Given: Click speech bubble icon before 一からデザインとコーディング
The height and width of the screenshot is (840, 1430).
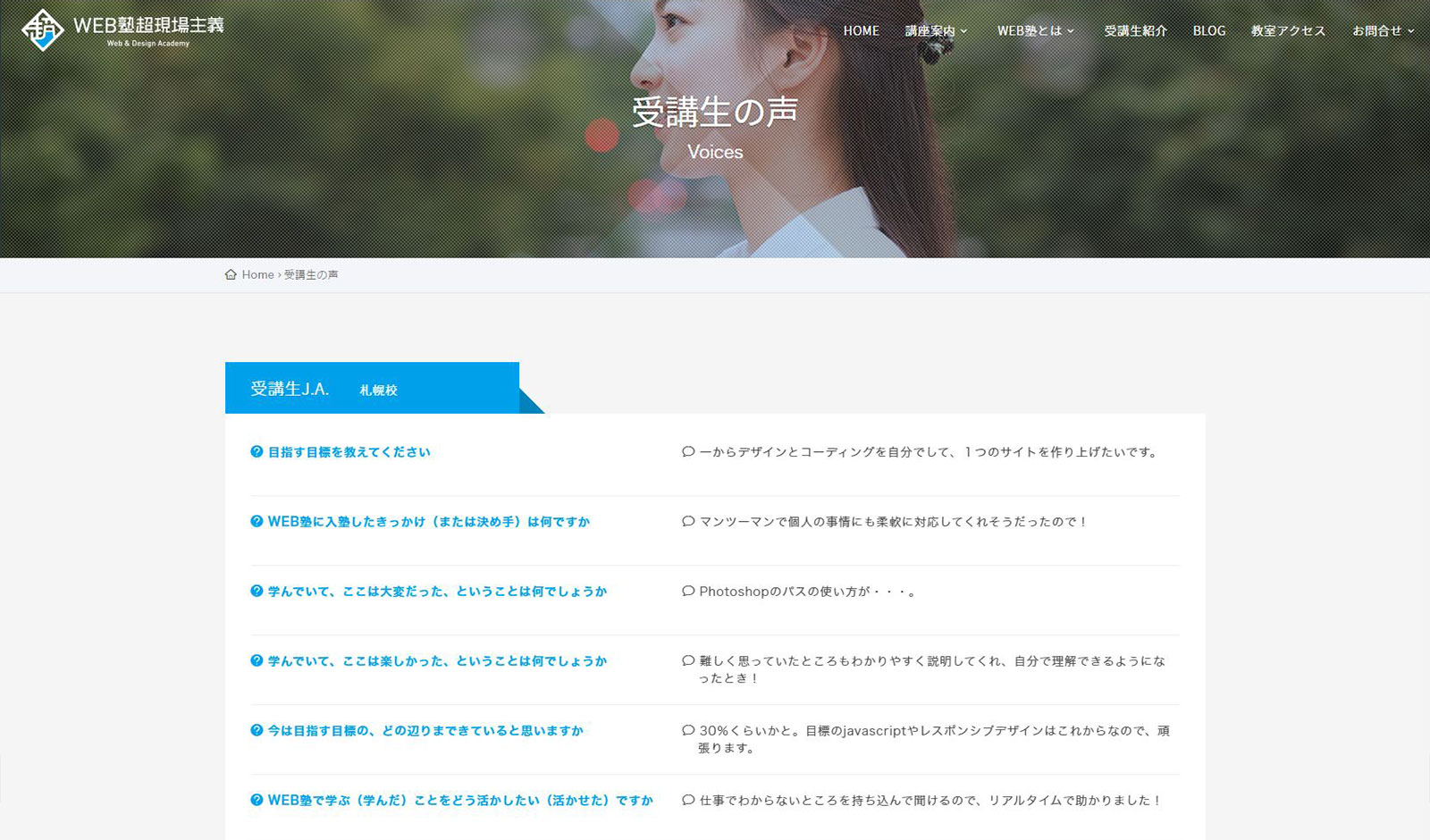Looking at the screenshot, I should click(x=688, y=452).
